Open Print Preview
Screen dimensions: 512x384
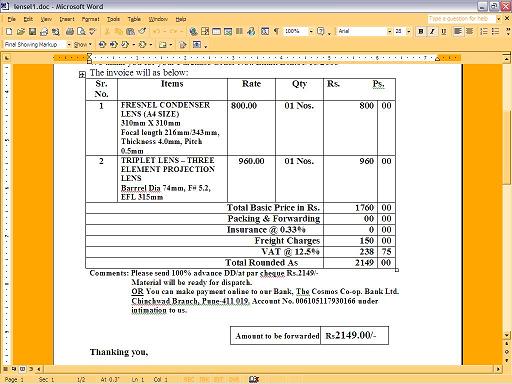pyautogui.click(x=81, y=31)
